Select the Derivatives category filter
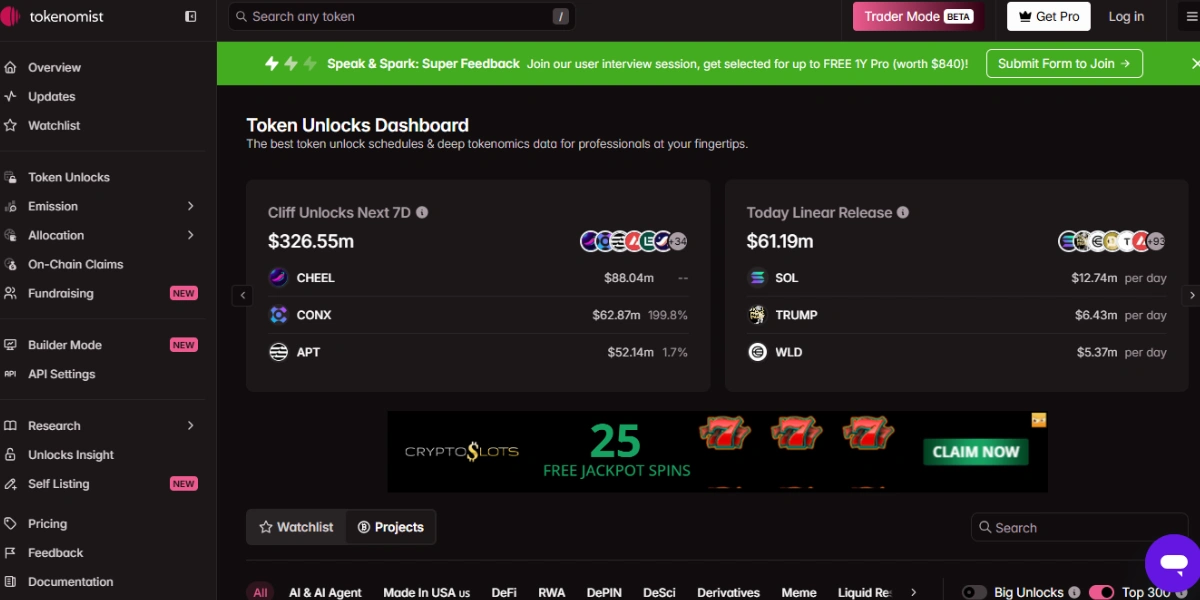1200x600 pixels. tap(728, 593)
